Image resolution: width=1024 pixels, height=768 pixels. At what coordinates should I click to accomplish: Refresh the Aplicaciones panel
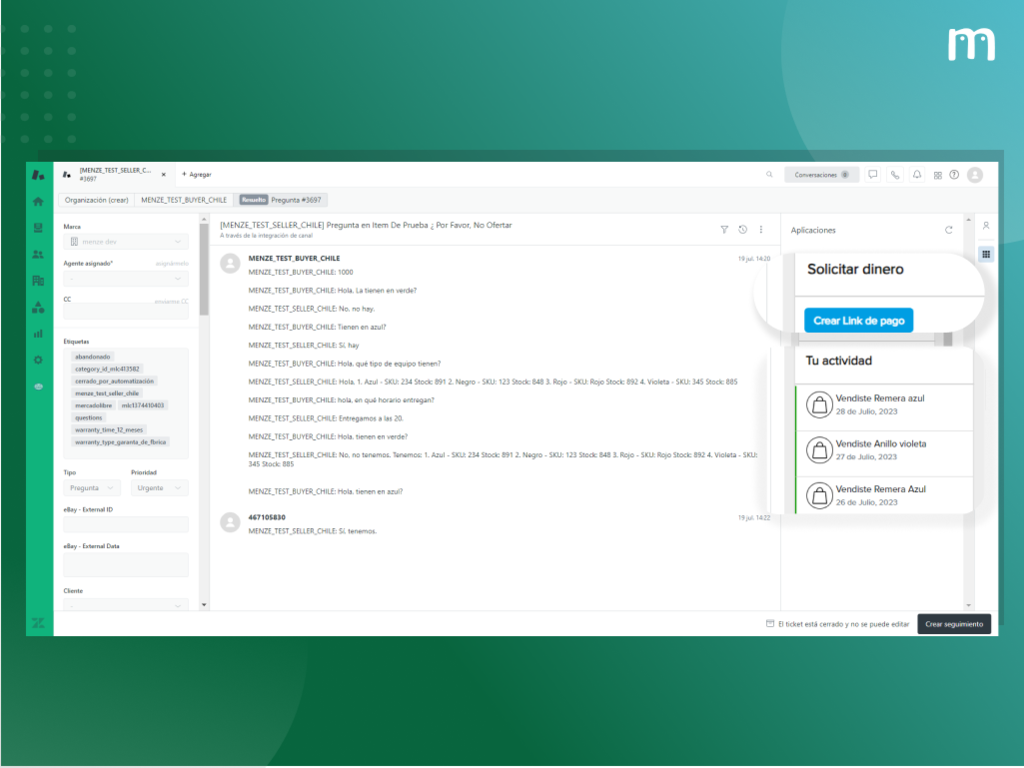(948, 230)
